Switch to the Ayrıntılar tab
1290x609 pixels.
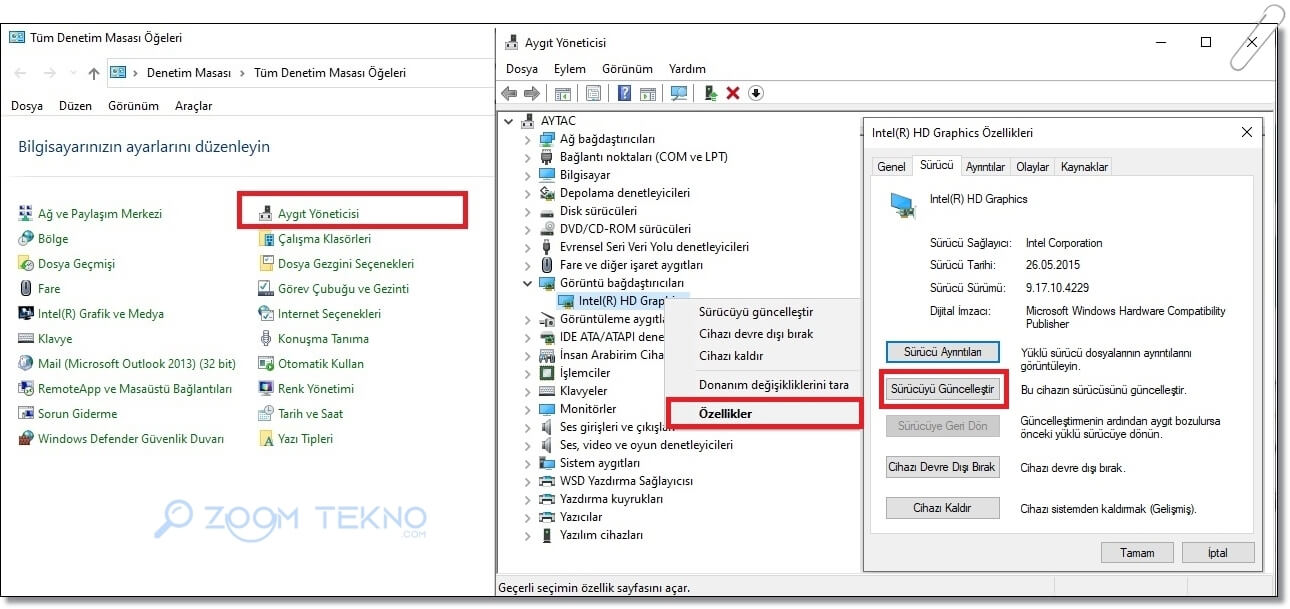985,167
